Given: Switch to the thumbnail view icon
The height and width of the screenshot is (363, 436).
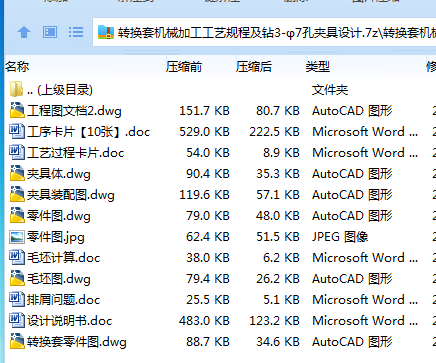Looking at the screenshot, I should tap(50, 32).
